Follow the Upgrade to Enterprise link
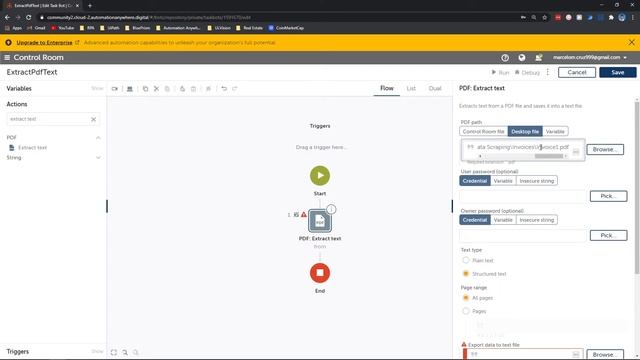Screen dimensions: 640x360 pyautogui.click(x=44, y=42)
